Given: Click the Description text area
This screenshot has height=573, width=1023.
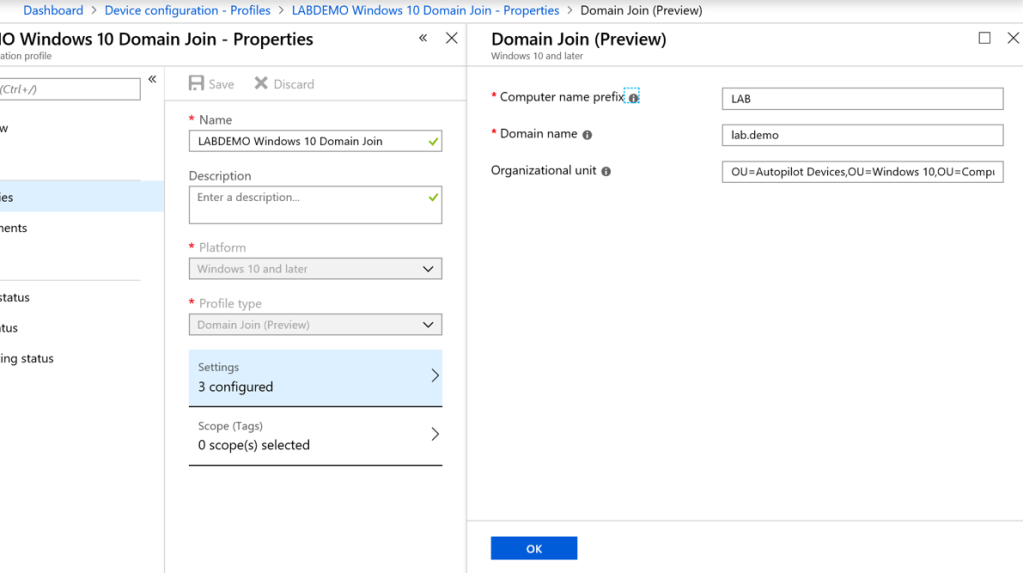Looking at the screenshot, I should (x=308, y=205).
